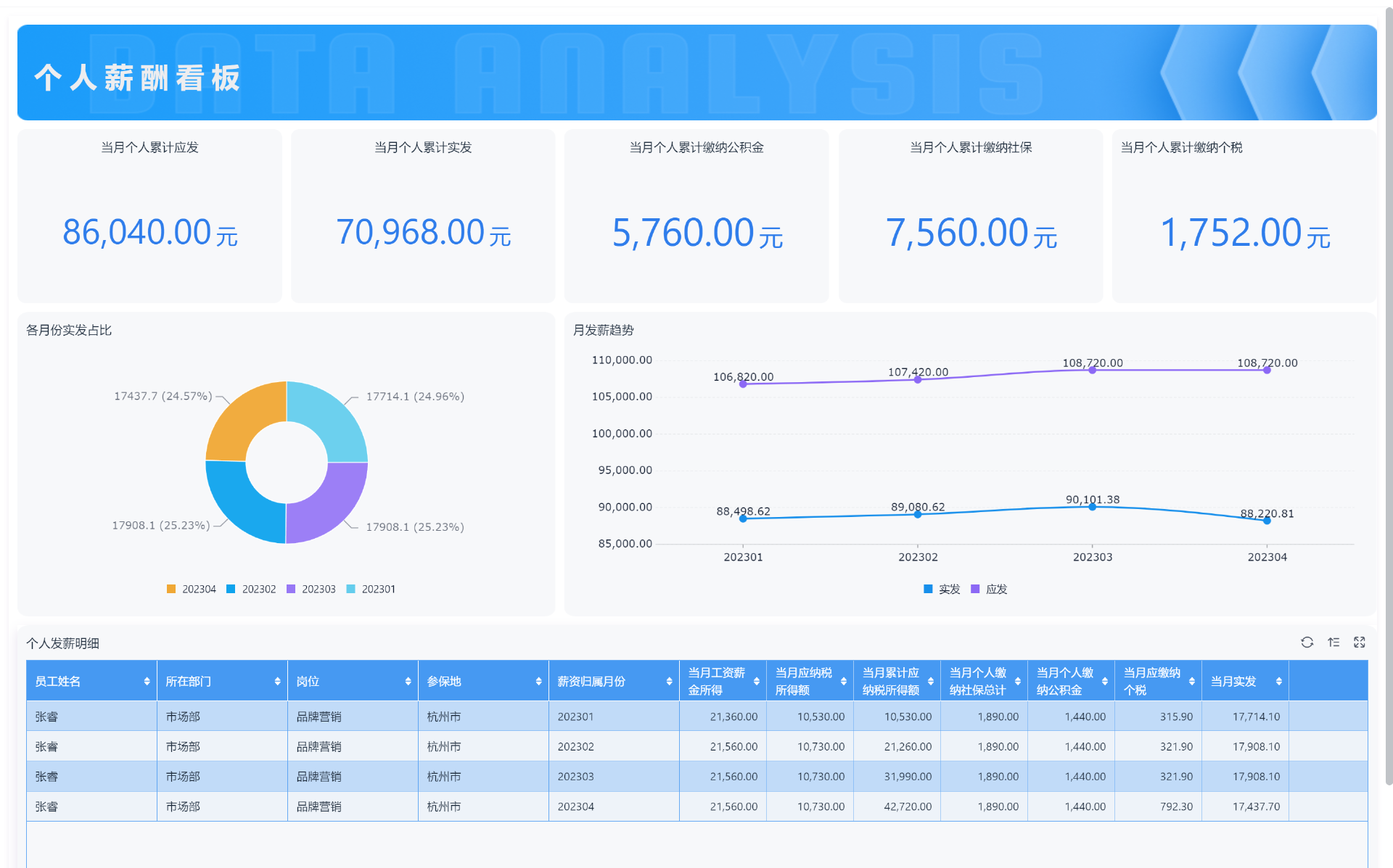Click sort arrows on 薪资归属月份 column

[x=669, y=682]
